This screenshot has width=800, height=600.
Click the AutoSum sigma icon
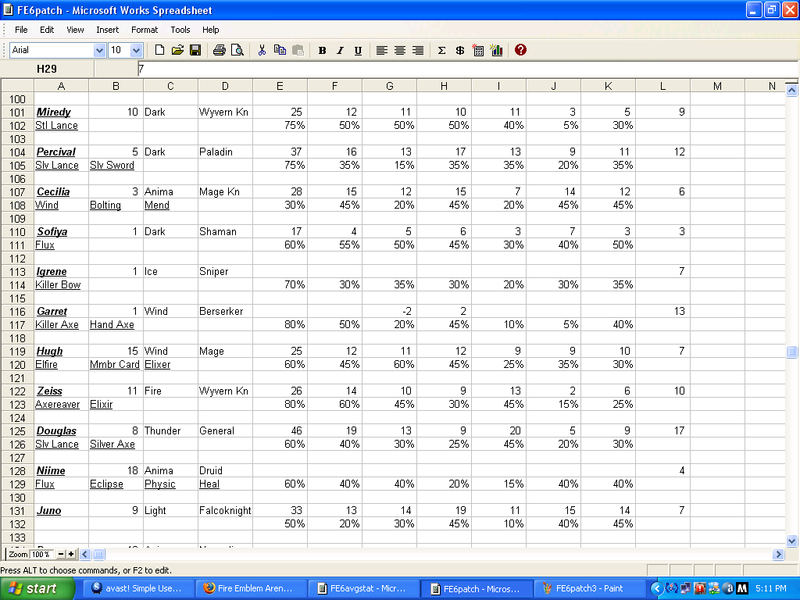pos(441,50)
